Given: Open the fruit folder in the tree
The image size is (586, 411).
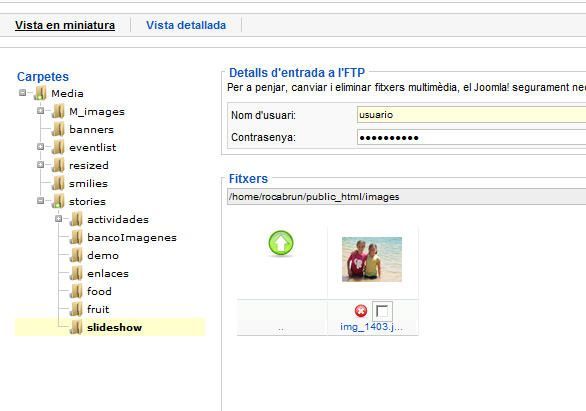Looking at the screenshot, I should click(98, 309).
